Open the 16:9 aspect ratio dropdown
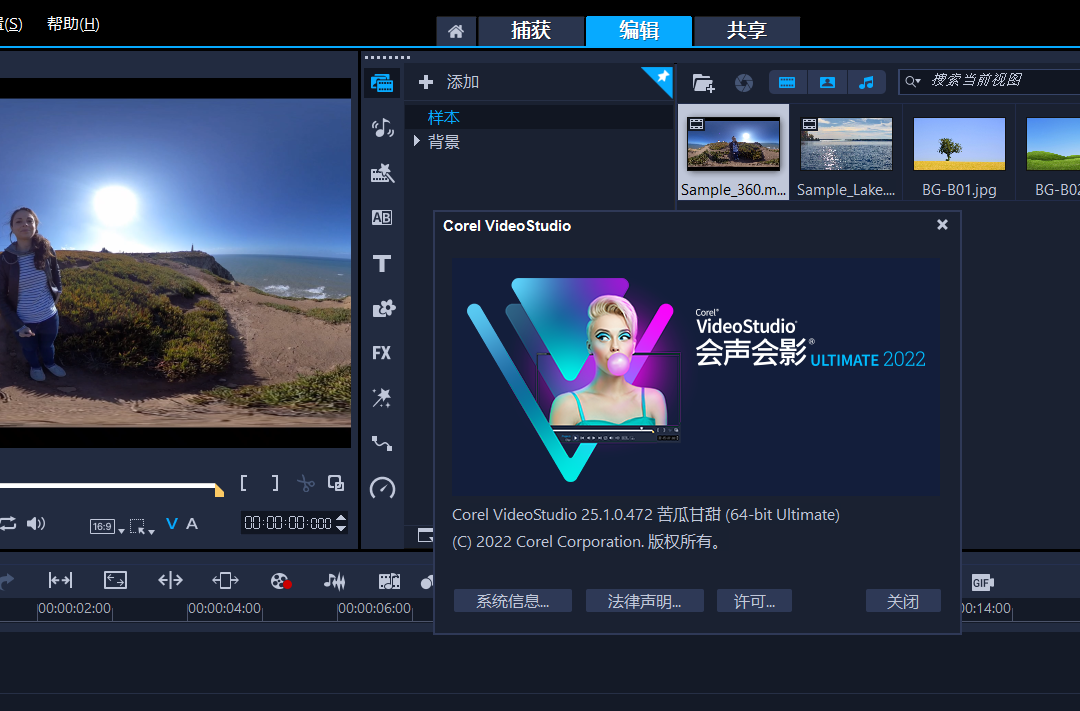 pyautogui.click(x=107, y=526)
